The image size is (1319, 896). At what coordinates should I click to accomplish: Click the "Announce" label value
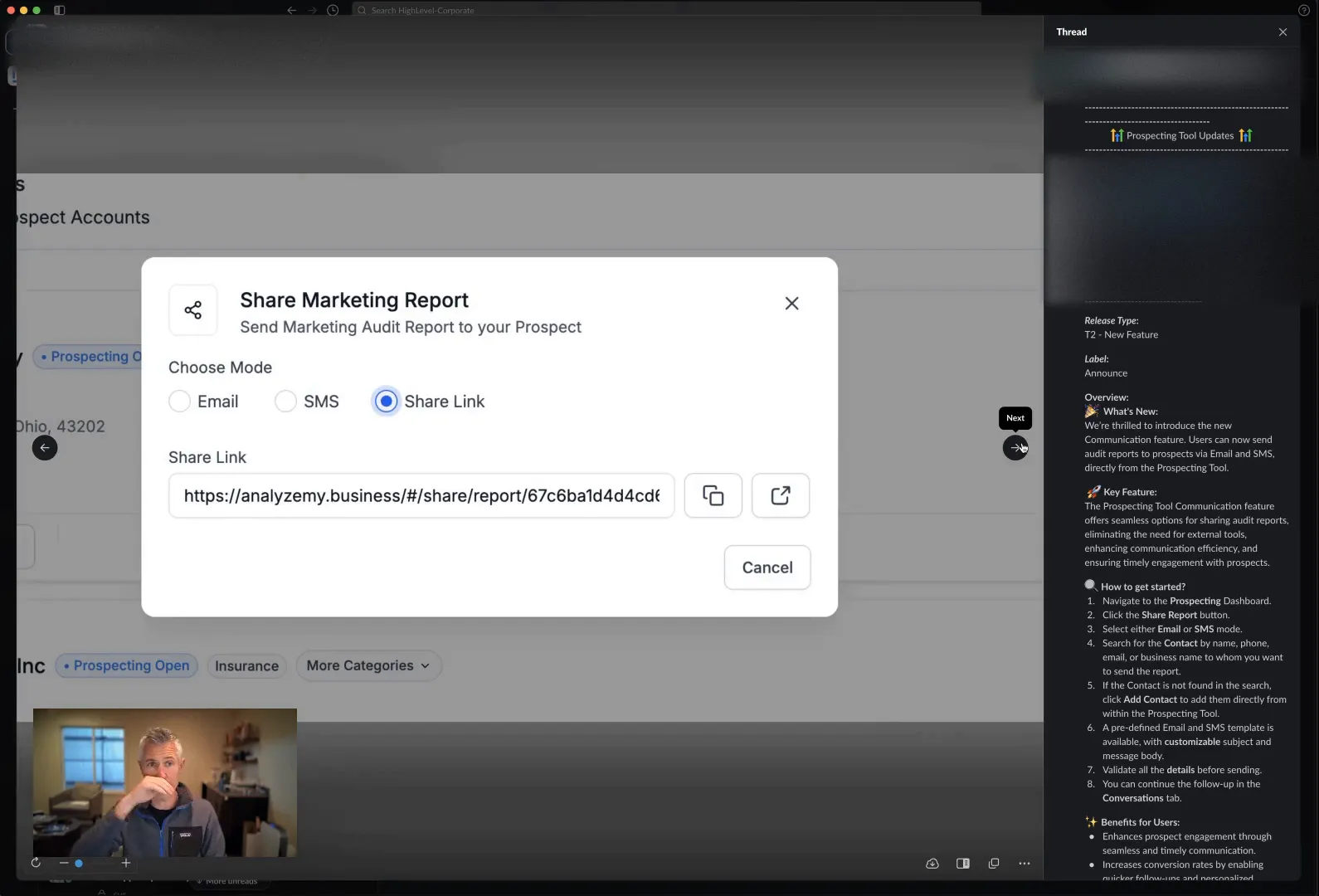point(1106,373)
